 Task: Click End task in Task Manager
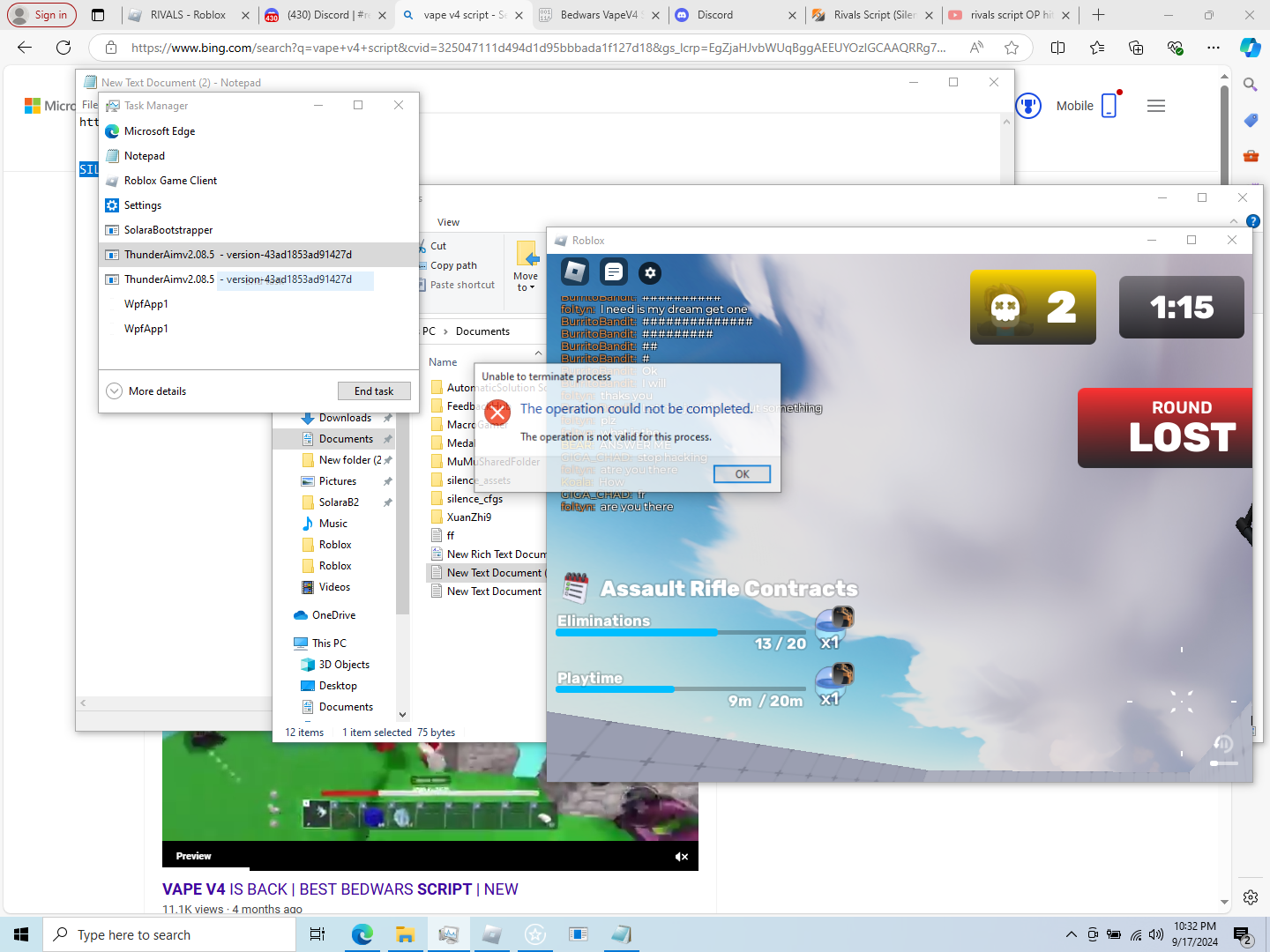pyautogui.click(x=374, y=391)
